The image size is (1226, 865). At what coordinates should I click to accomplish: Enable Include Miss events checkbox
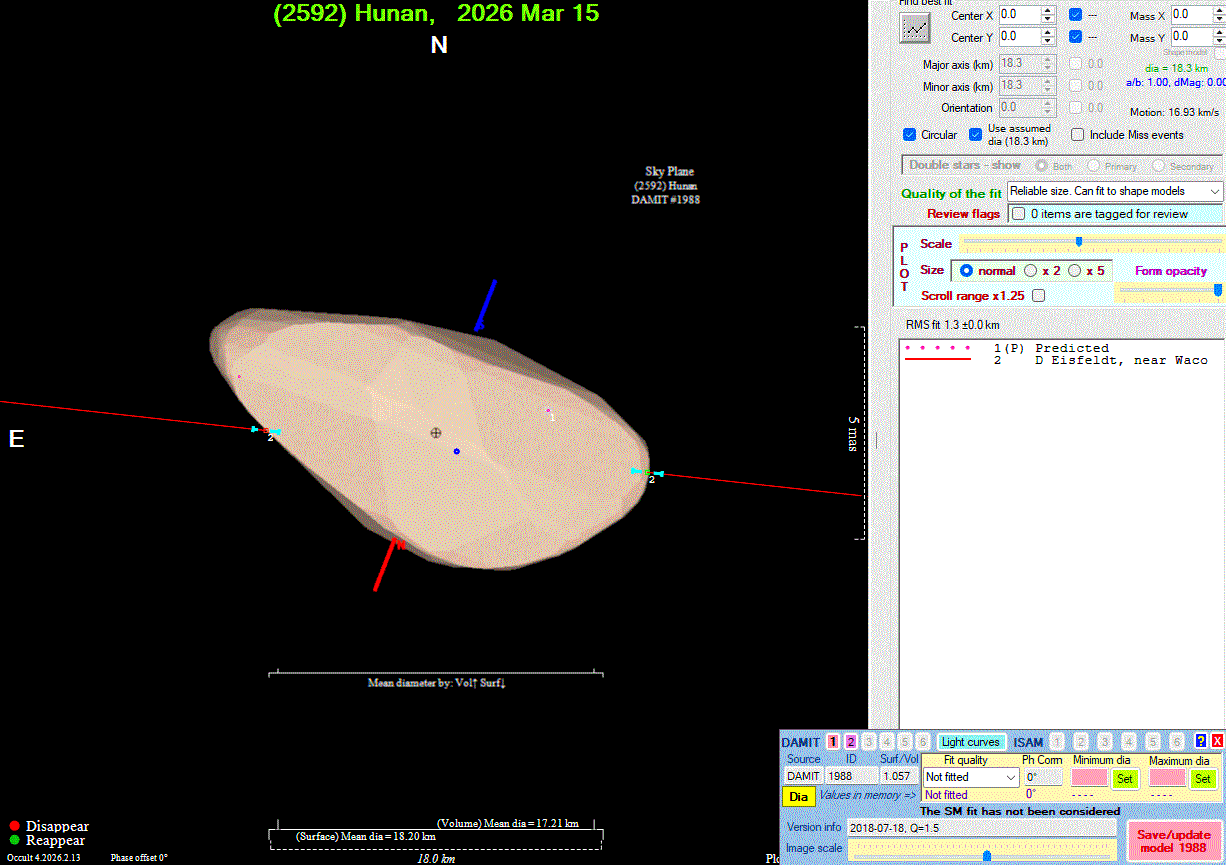[1078, 135]
